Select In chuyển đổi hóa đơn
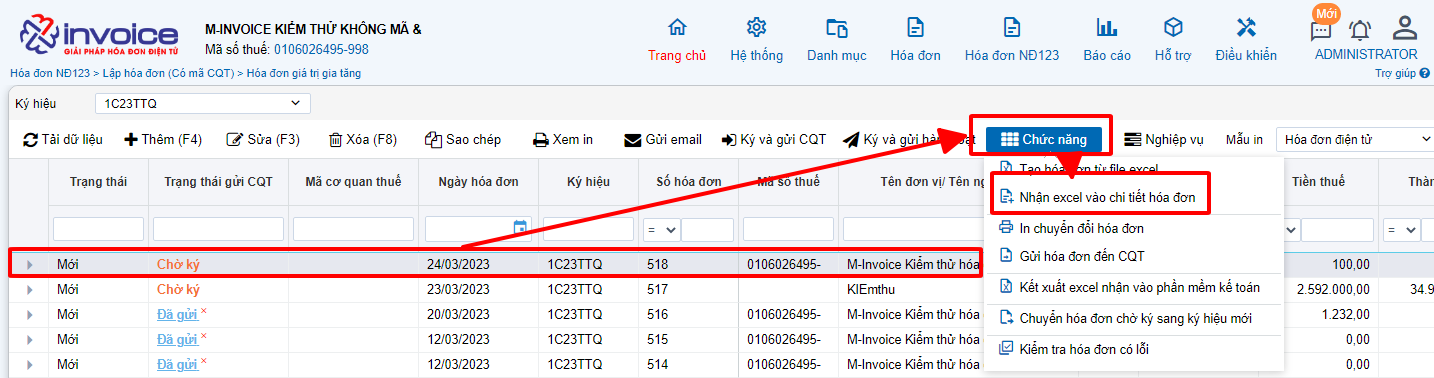This screenshot has width=1434, height=378. (1081, 228)
